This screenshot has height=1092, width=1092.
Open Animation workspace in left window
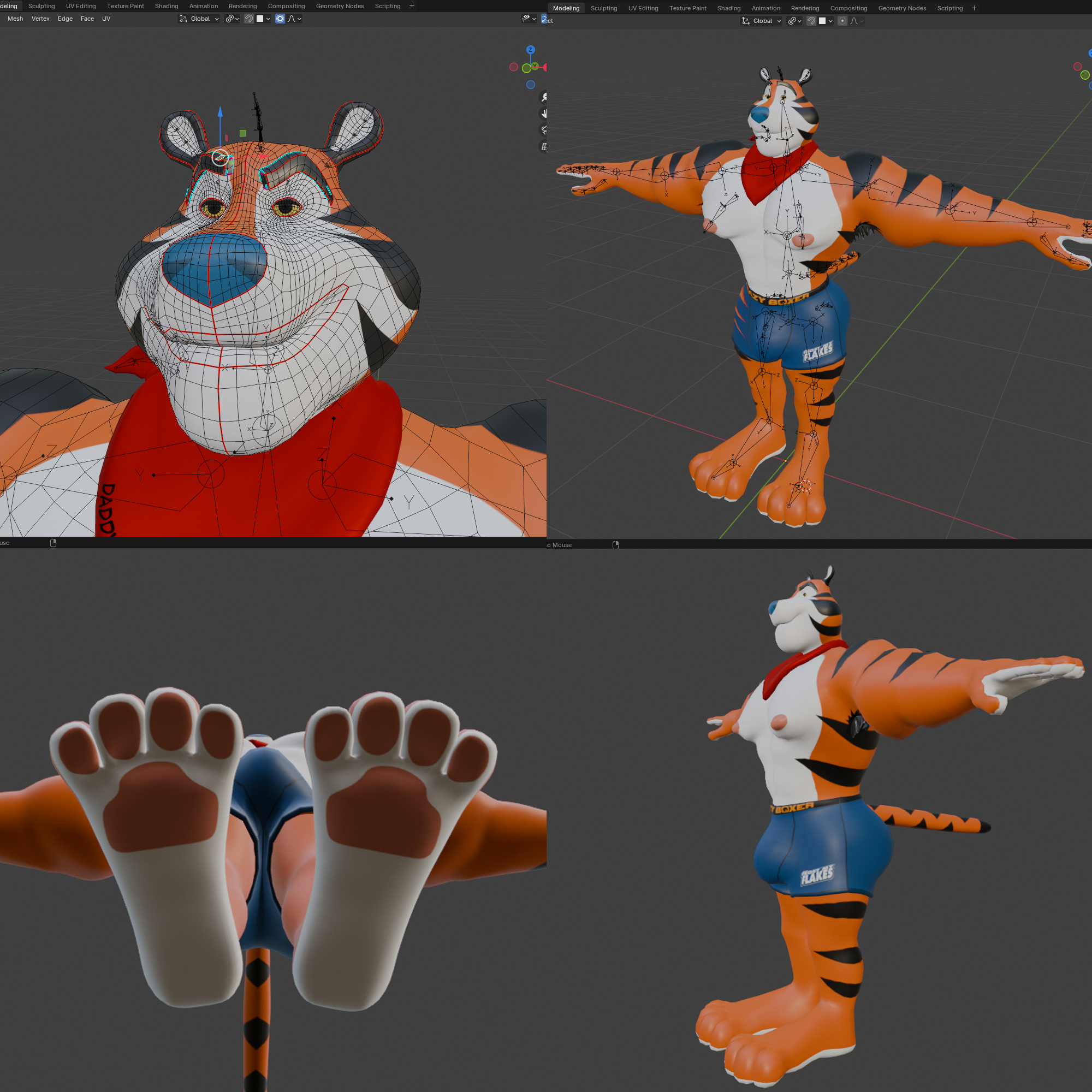[204, 6]
